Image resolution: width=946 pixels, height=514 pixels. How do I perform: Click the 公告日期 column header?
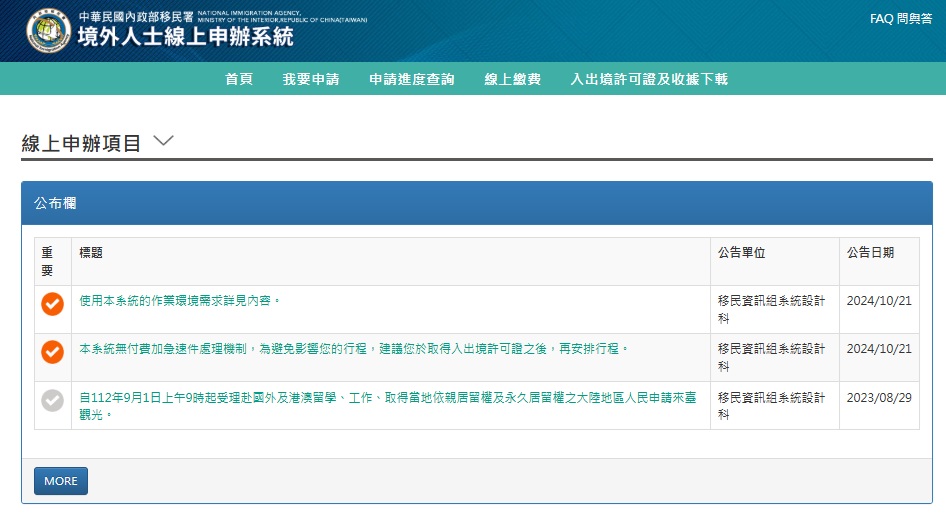870,253
